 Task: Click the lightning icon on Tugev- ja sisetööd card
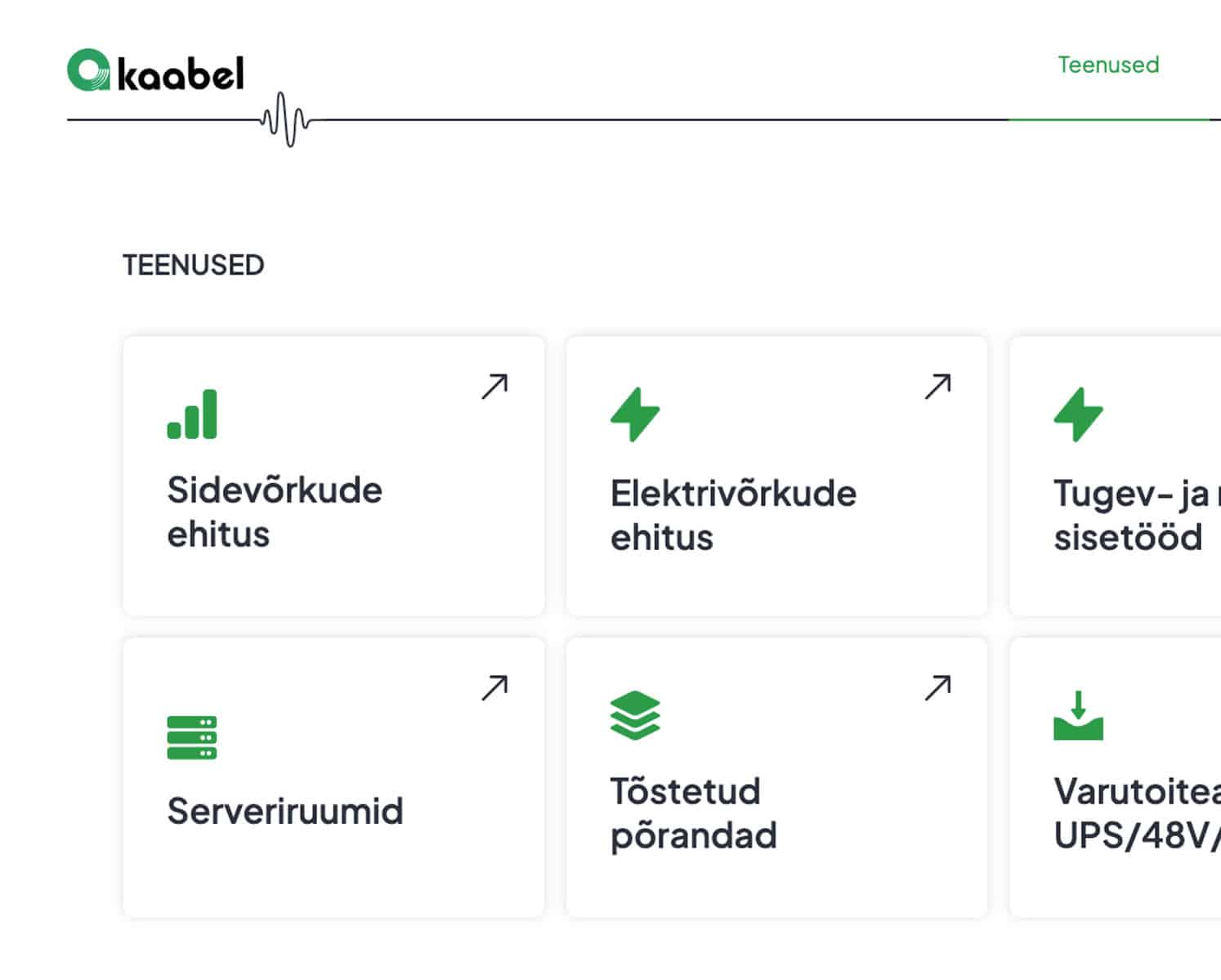(x=1078, y=414)
